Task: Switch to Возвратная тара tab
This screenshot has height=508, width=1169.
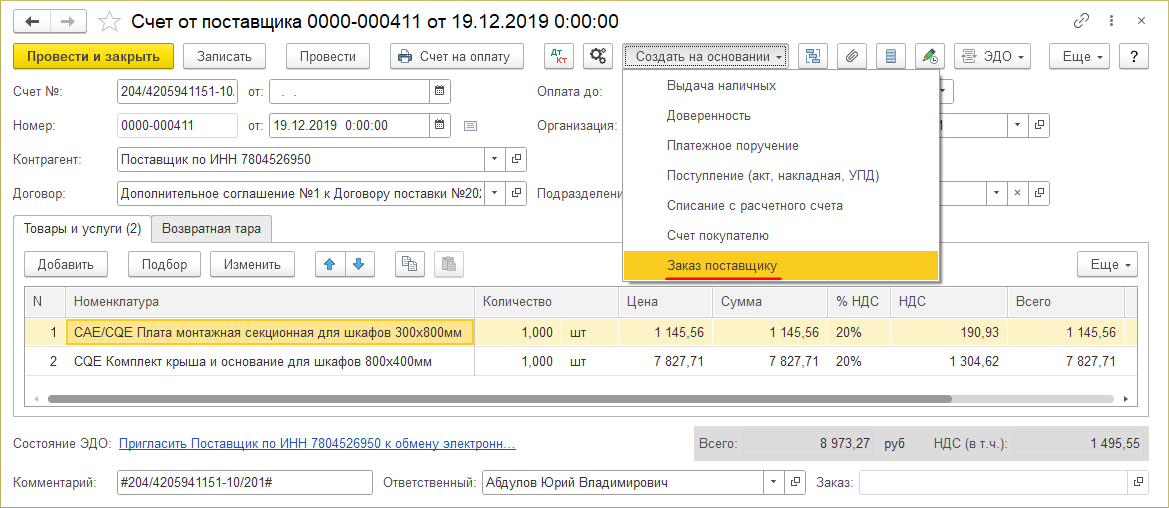Action: 212,229
